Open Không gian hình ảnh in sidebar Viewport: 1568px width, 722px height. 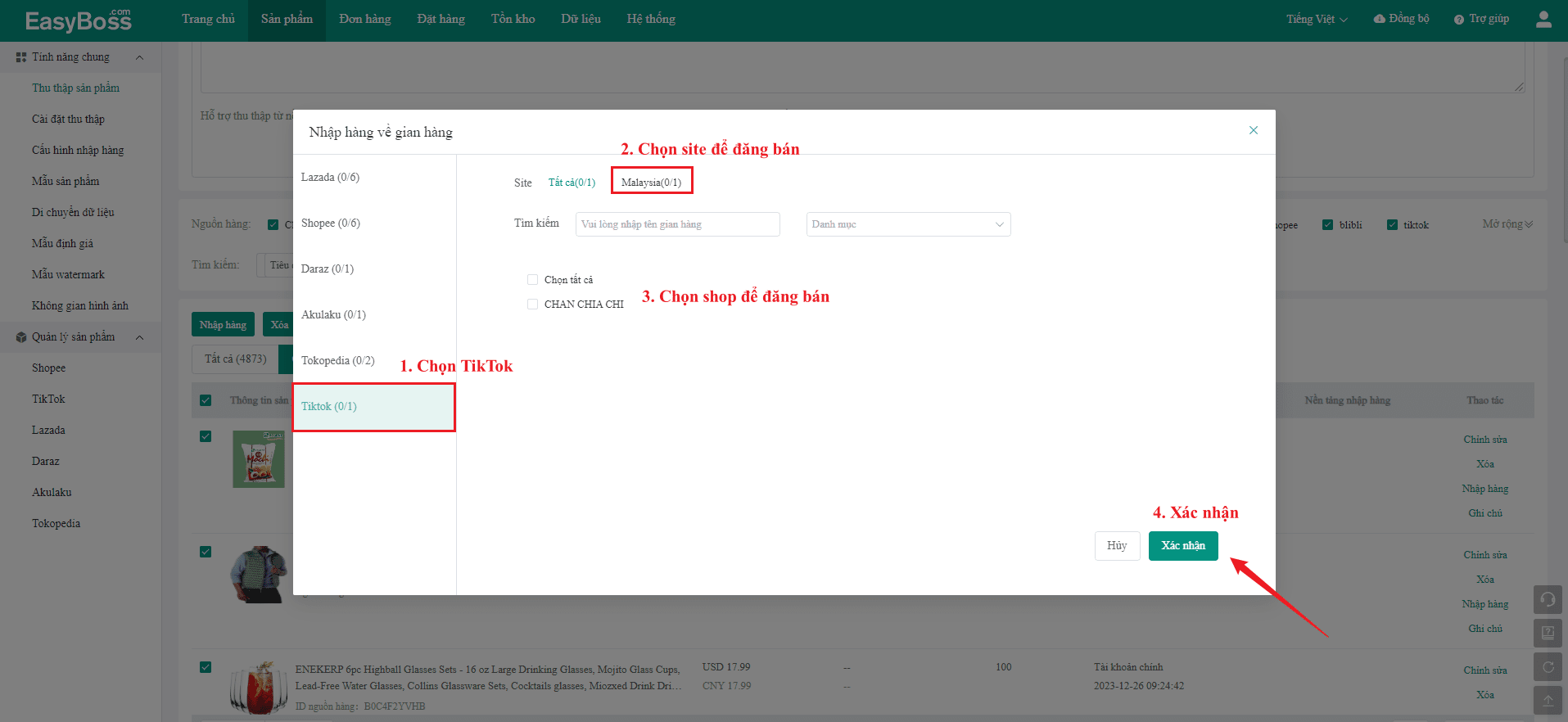(x=80, y=306)
